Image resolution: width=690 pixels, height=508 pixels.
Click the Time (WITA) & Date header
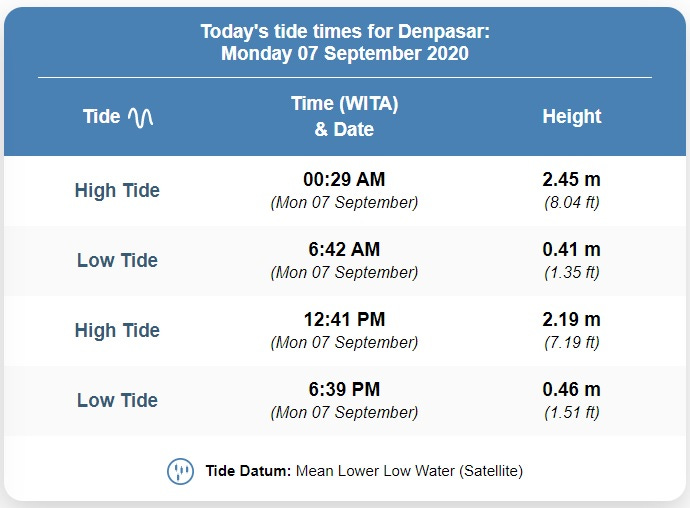pos(345,116)
